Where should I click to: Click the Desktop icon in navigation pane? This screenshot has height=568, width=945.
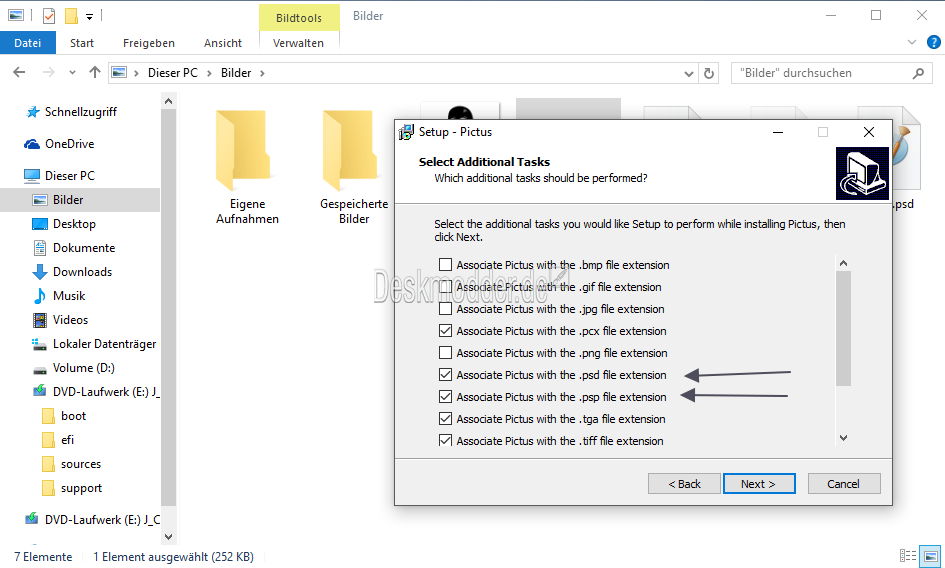(x=40, y=224)
